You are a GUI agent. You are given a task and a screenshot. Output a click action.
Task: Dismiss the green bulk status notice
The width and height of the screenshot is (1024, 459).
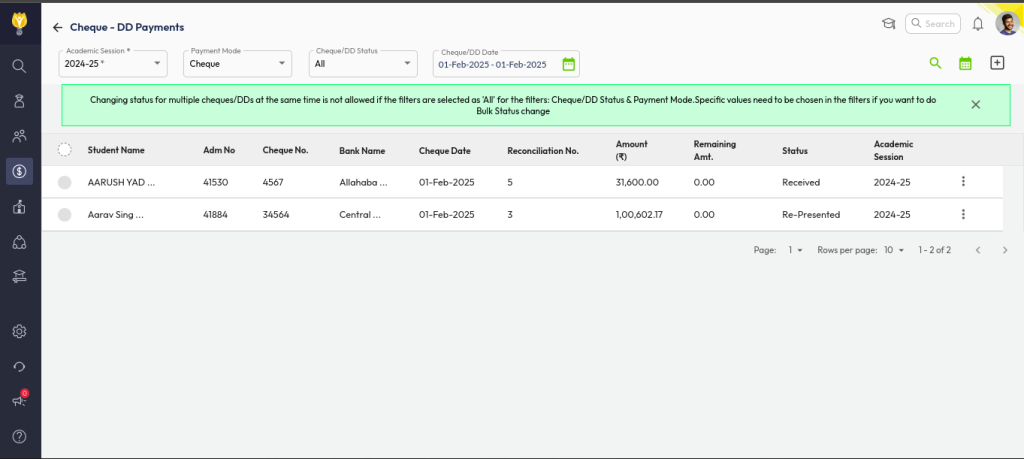click(975, 104)
